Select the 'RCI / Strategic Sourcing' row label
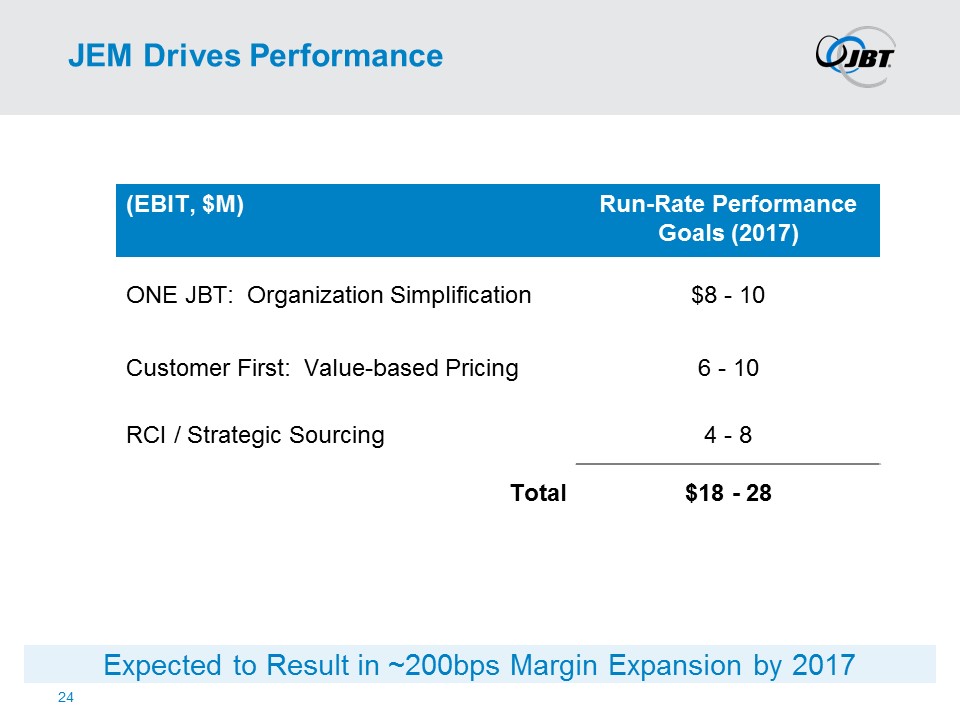This screenshot has height=720, width=960. click(x=255, y=435)
